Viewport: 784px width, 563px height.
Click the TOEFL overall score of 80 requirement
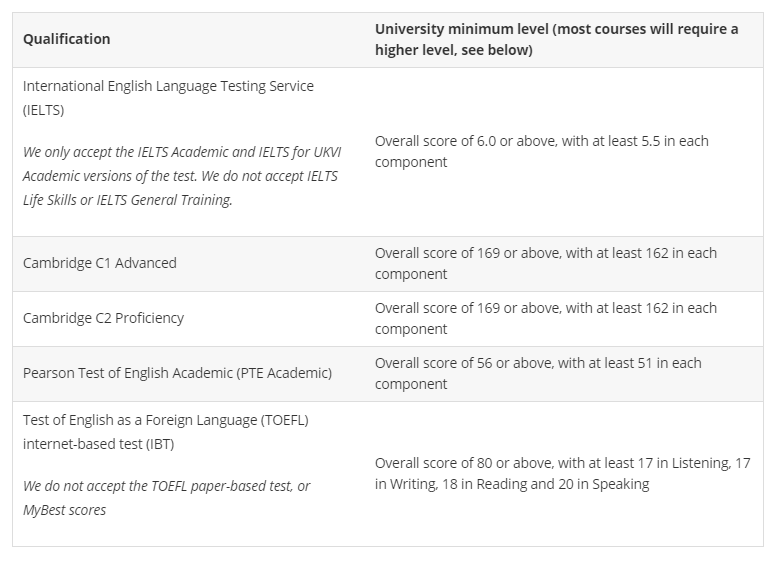click(562, 474)
